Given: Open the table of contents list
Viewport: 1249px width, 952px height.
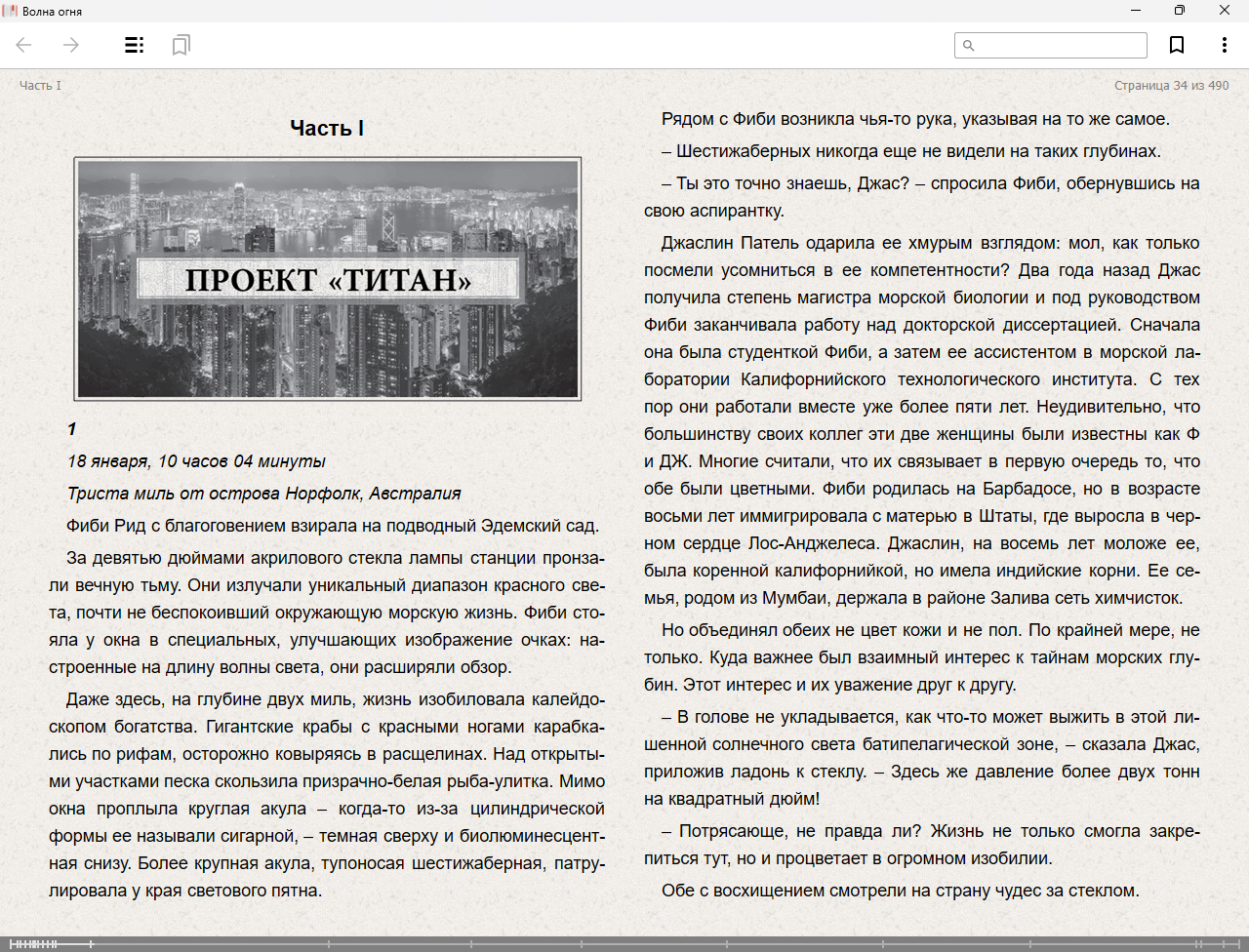Looking at the screenshot, I should point(135,45).
